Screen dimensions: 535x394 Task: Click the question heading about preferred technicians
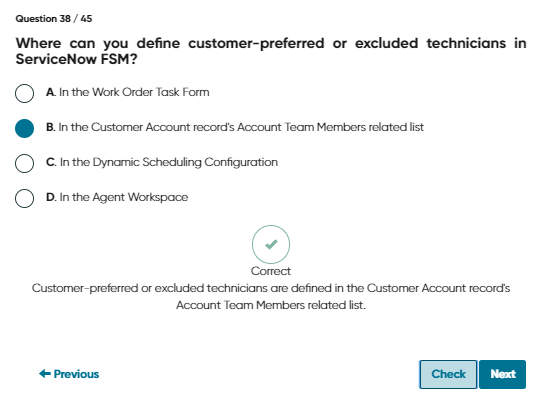pos(271,51)
